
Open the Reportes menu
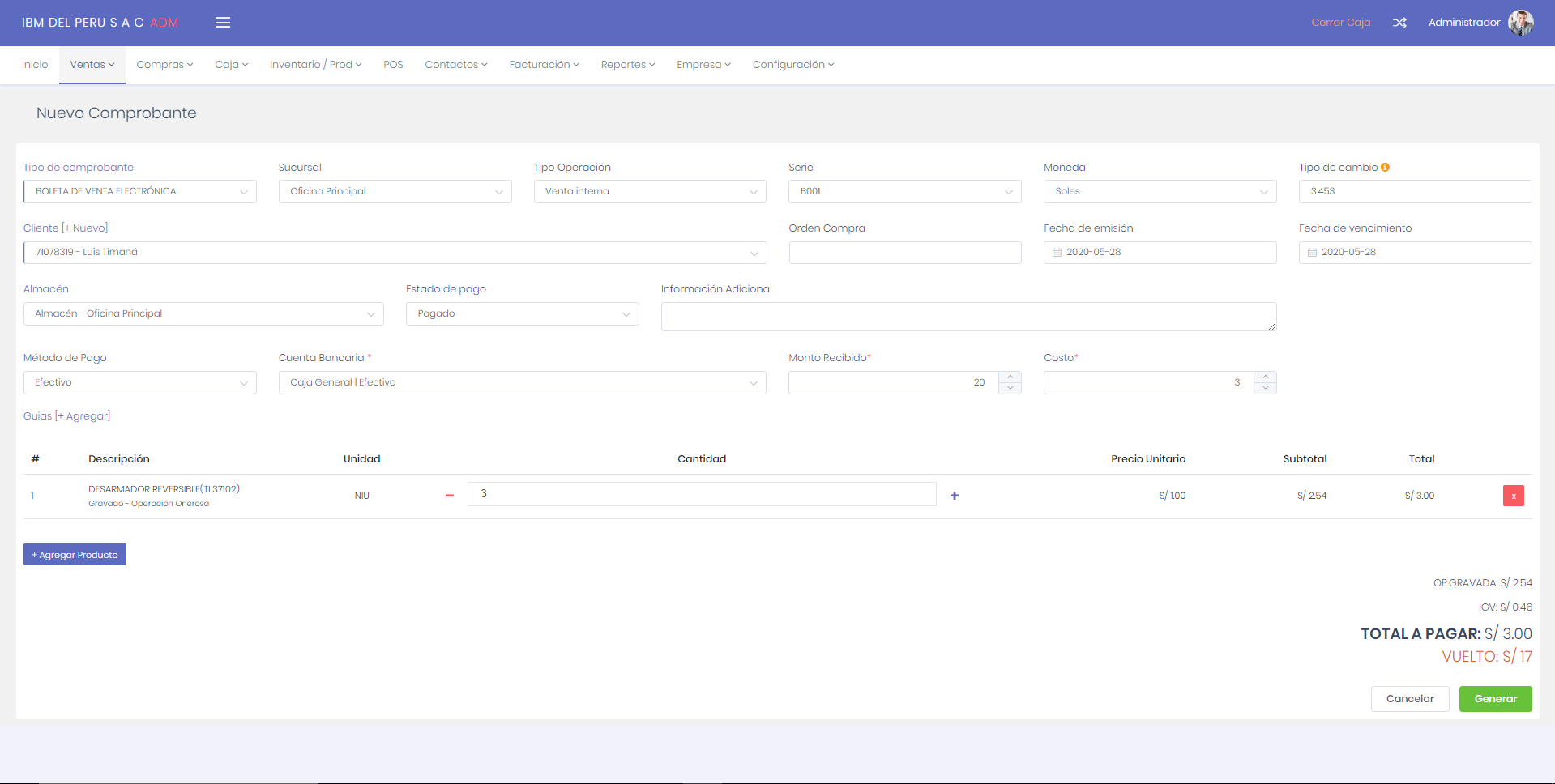pos(627,65)
